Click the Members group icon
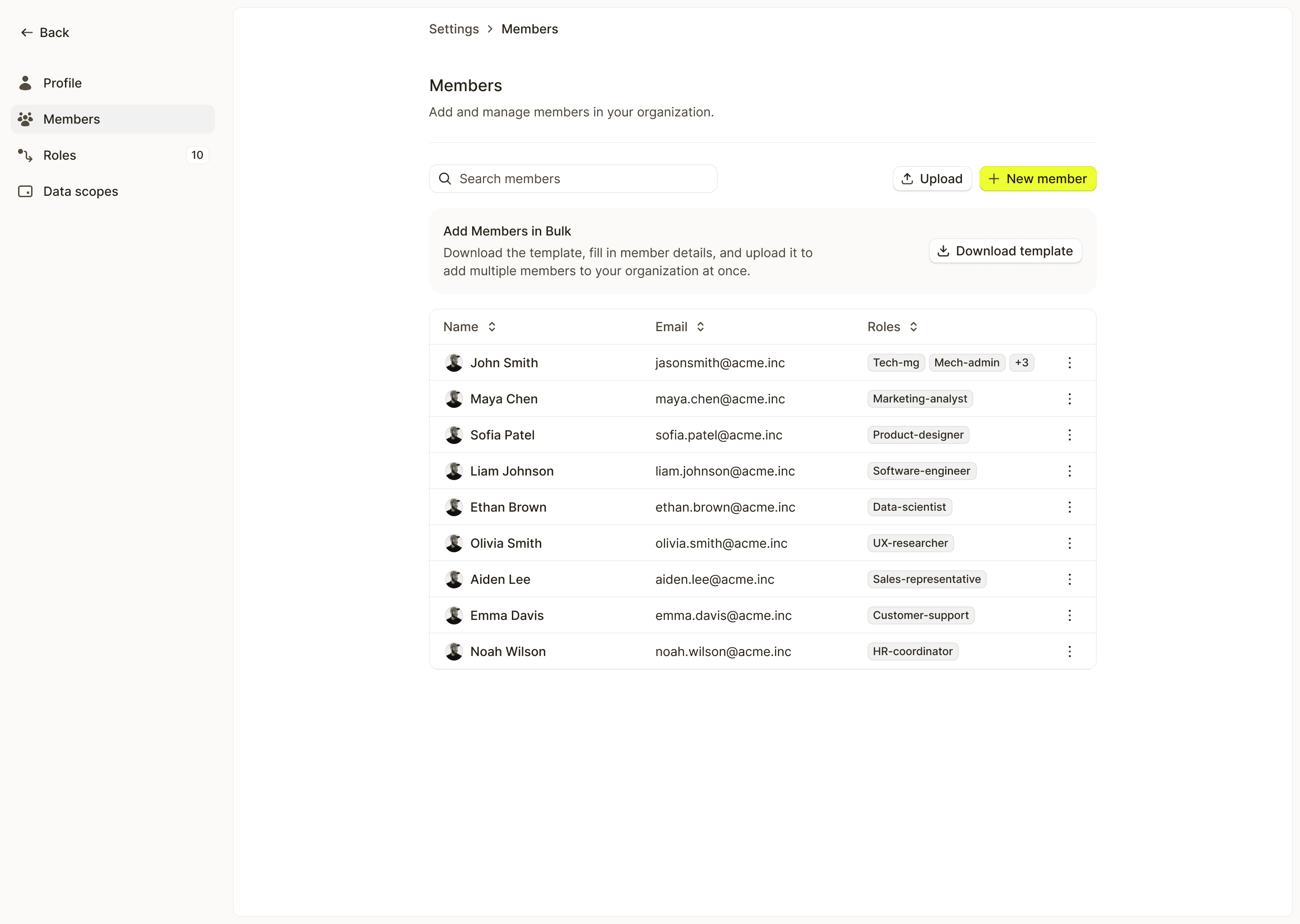The height and width of the screenshot is (924, 1300). point(25,119)
